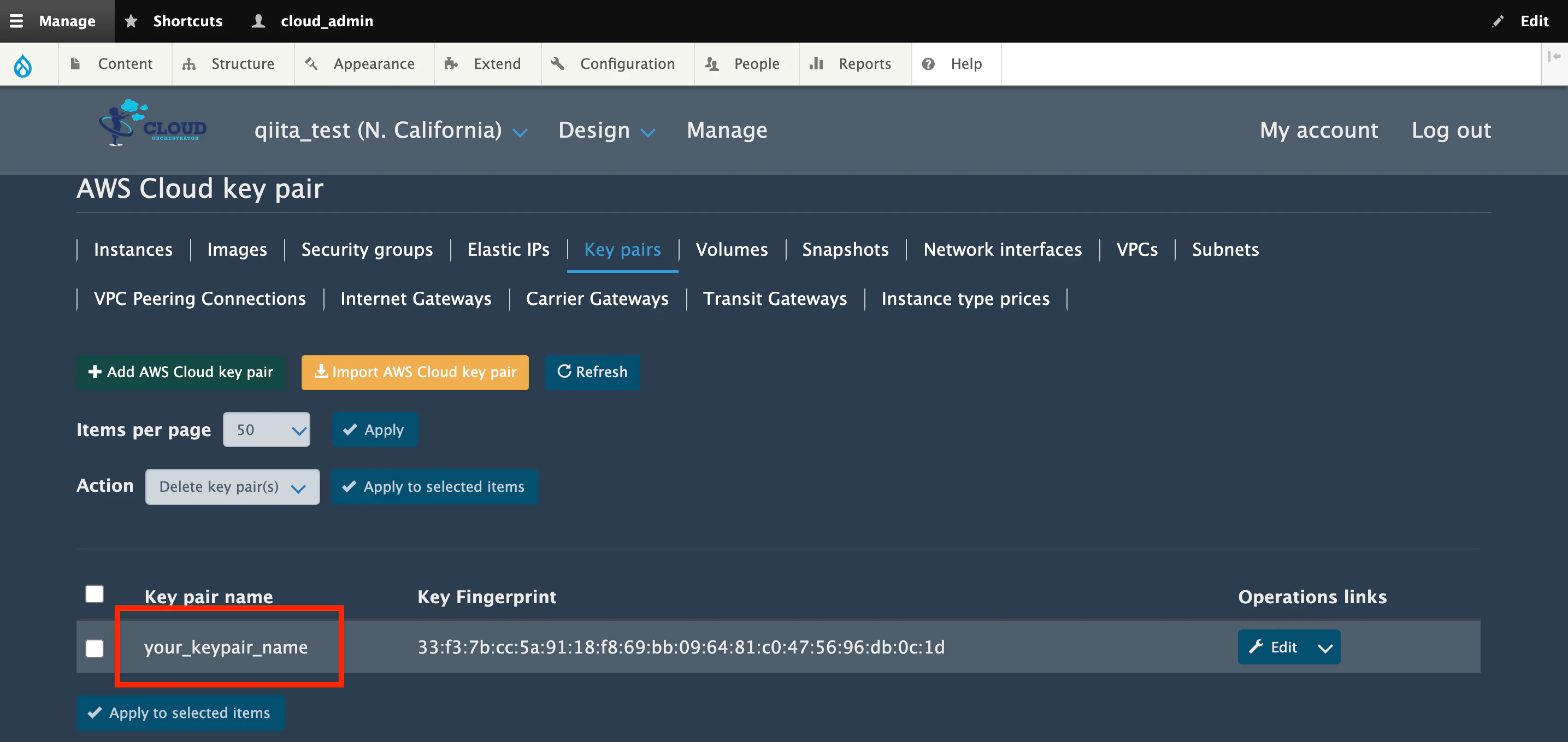Screen dimensions: 1568x742
Task: Click the pencil Edit icon in top bar
Action: tap(1498, 21)
